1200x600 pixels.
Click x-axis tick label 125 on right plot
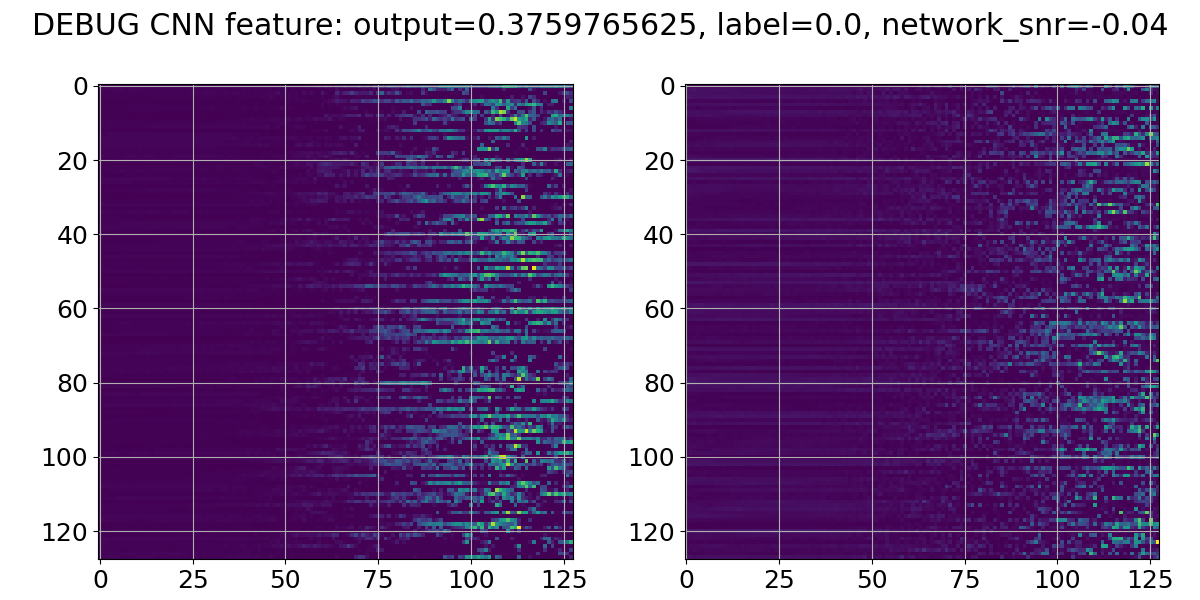[1150, 579]
